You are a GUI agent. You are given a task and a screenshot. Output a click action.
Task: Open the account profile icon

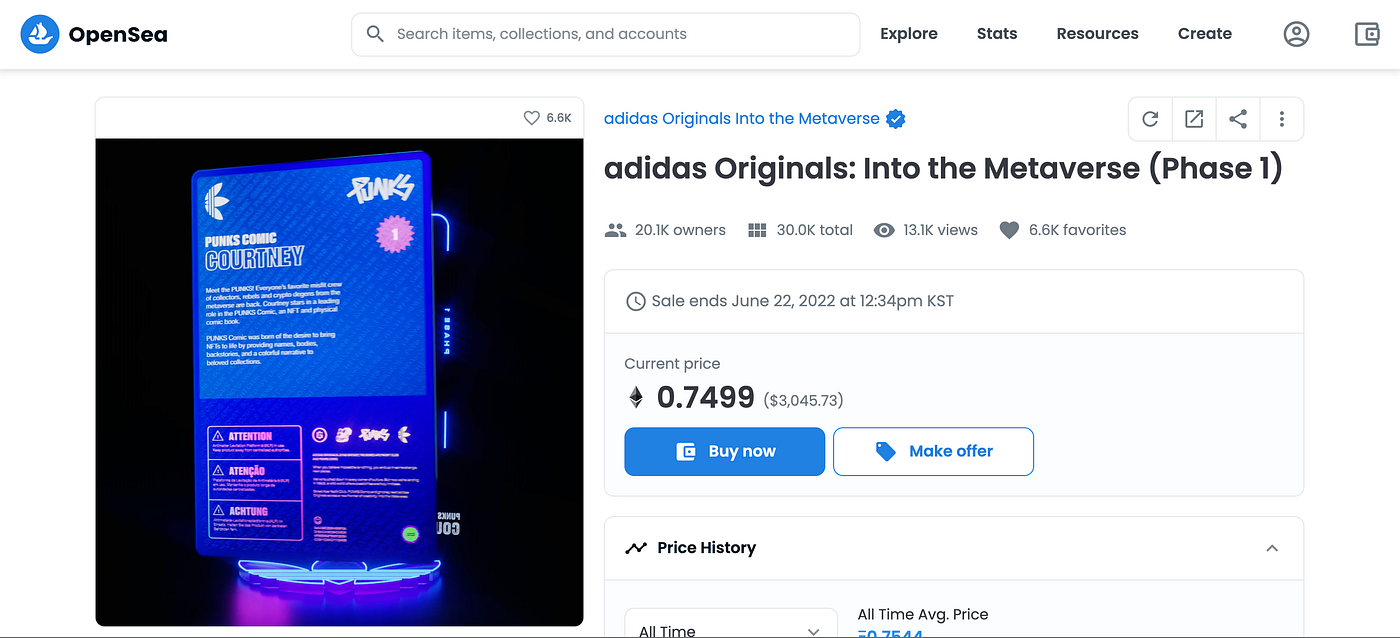tap(1296, 34)
